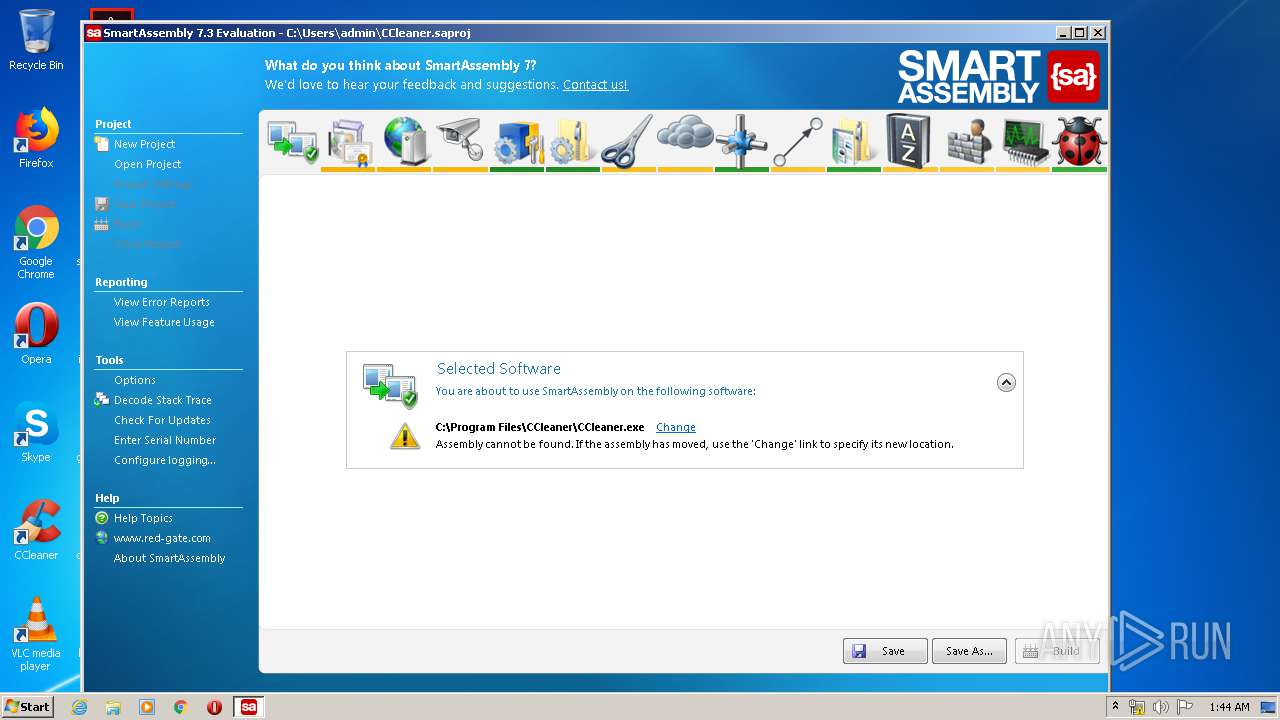Click File Explorer taskbar icon

click(113, 707)
